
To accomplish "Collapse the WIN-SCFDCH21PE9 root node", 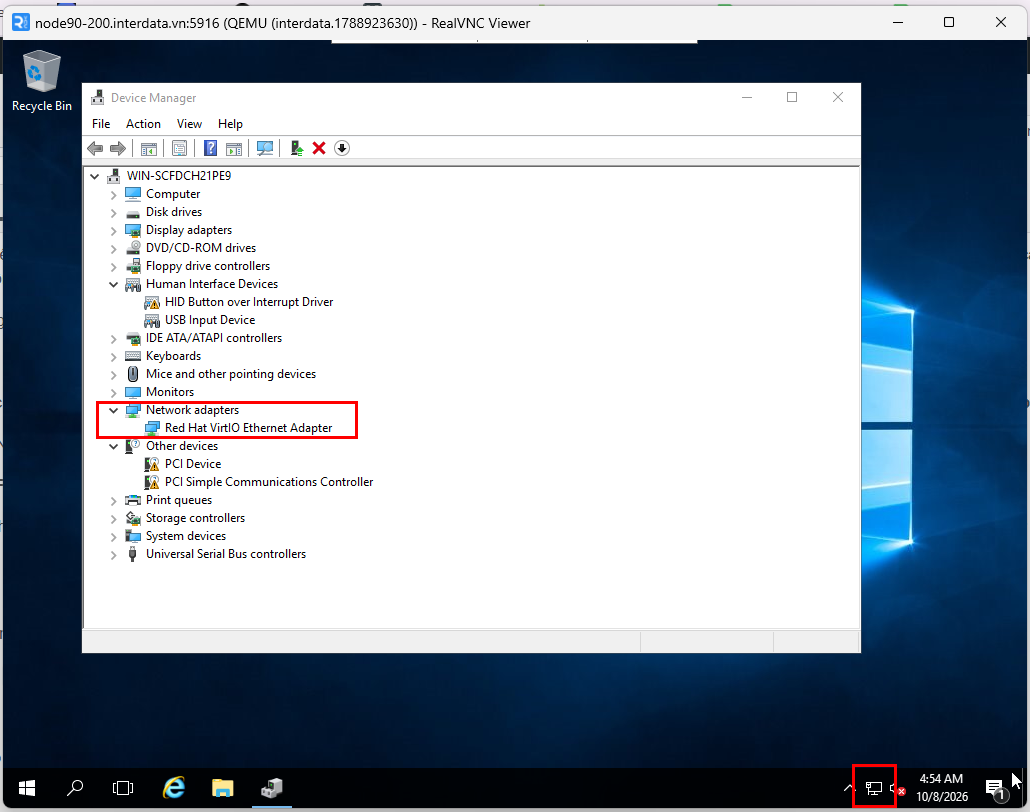I will click(x=95, y=176).
